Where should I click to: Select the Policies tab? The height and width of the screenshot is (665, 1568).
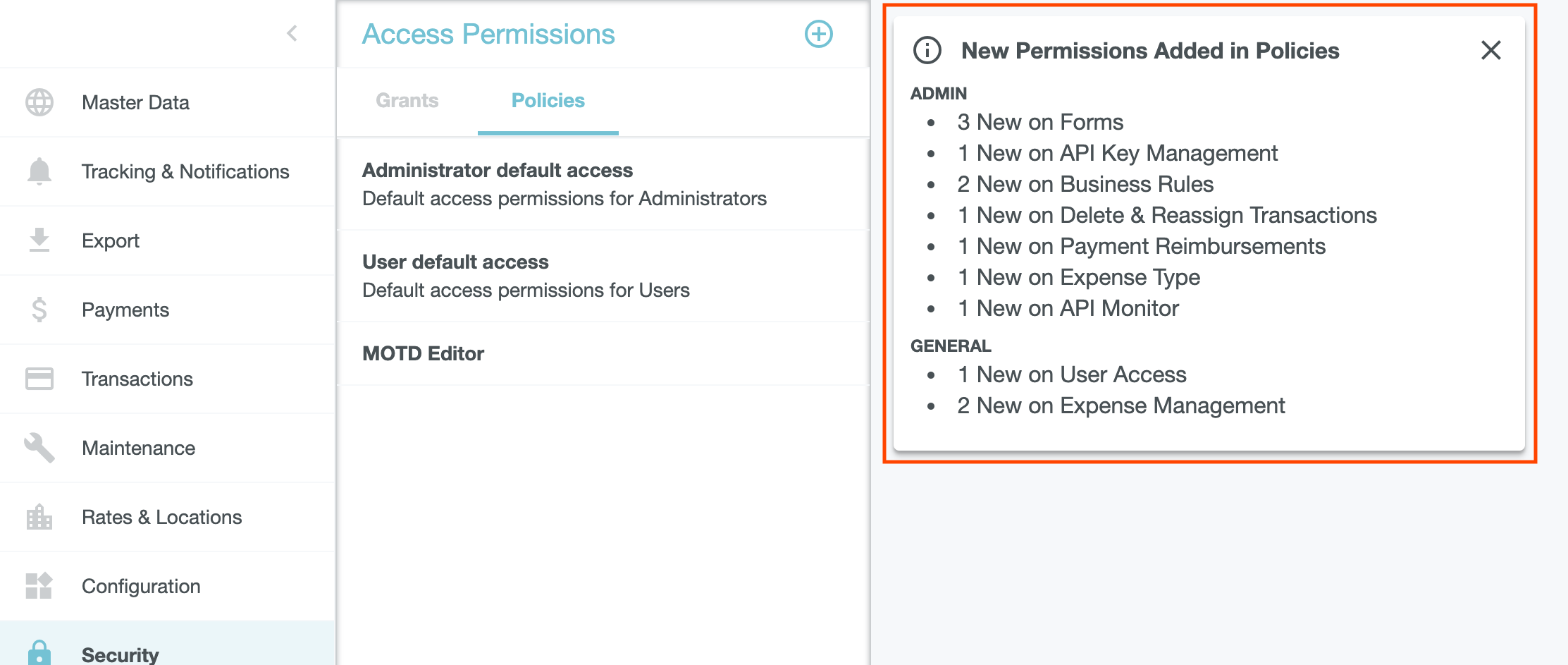548,101
